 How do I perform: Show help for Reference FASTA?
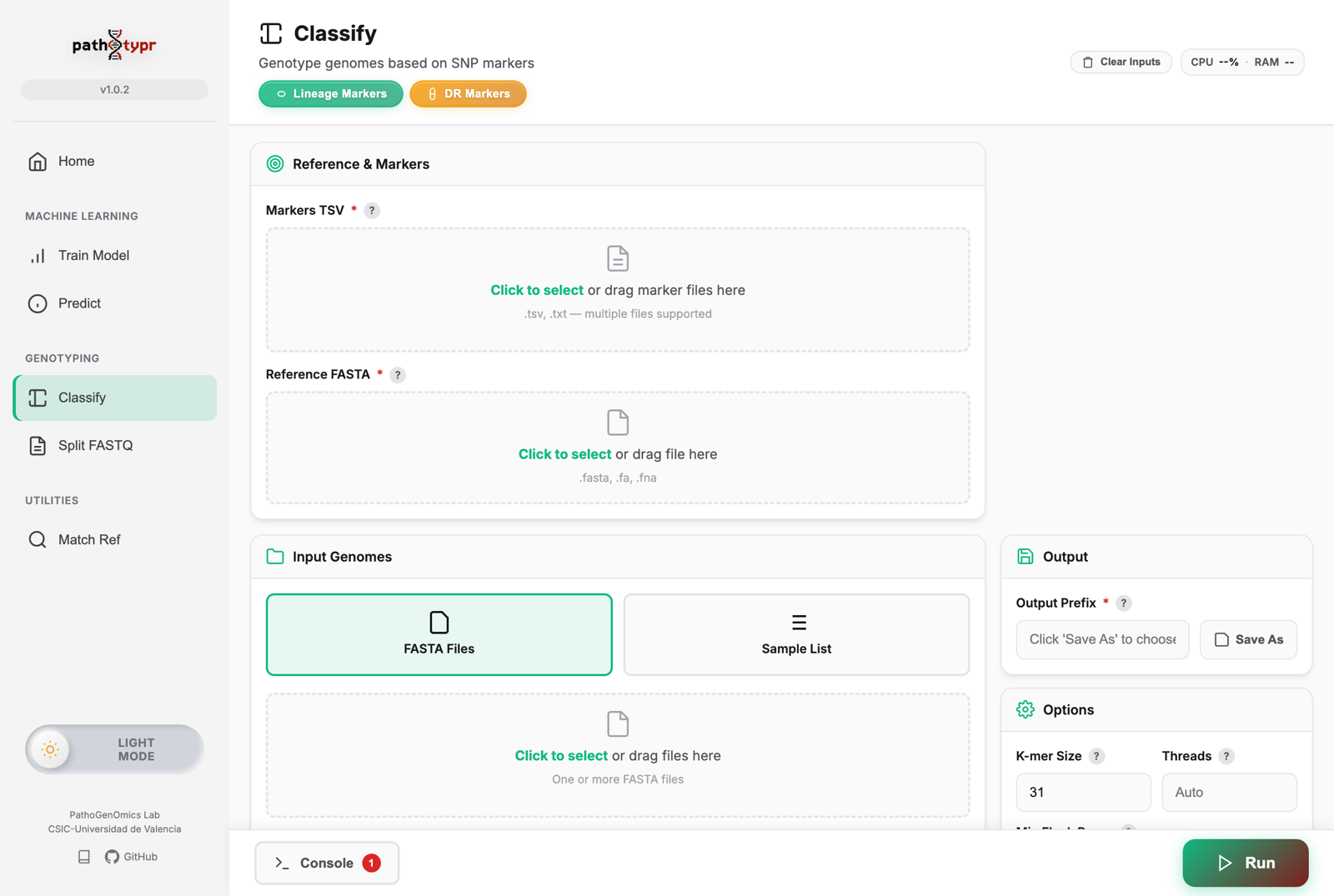click(x=398, y=375)
